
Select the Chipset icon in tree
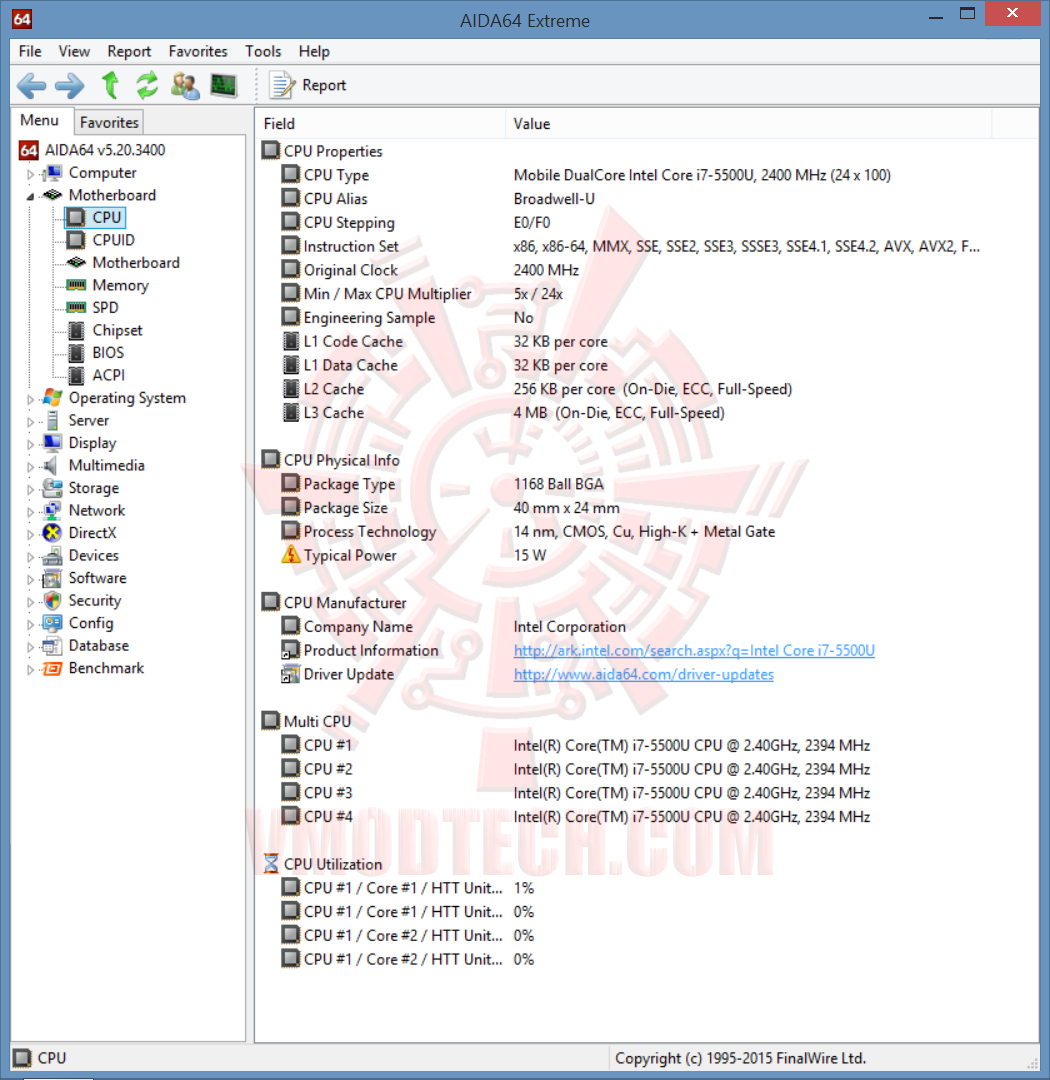pyautogui.click(x=76, y=331)
